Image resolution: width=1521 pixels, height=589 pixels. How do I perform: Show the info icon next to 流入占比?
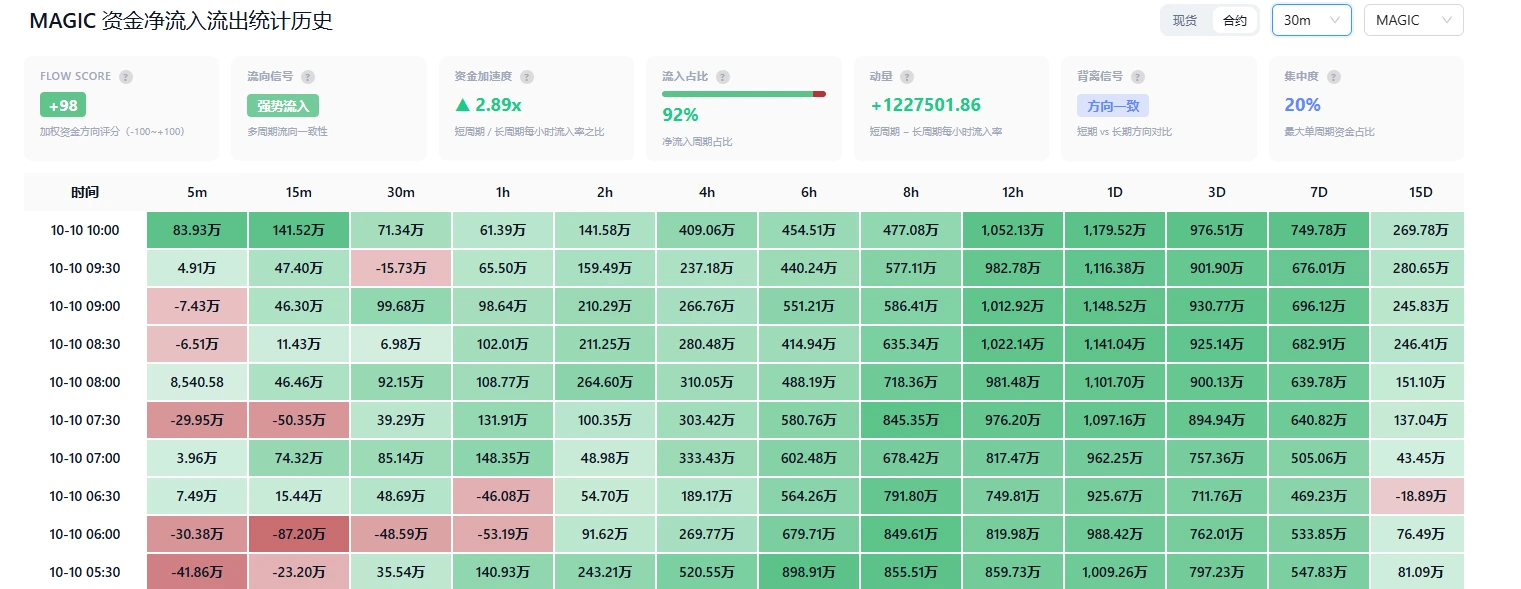coord(723,77)
